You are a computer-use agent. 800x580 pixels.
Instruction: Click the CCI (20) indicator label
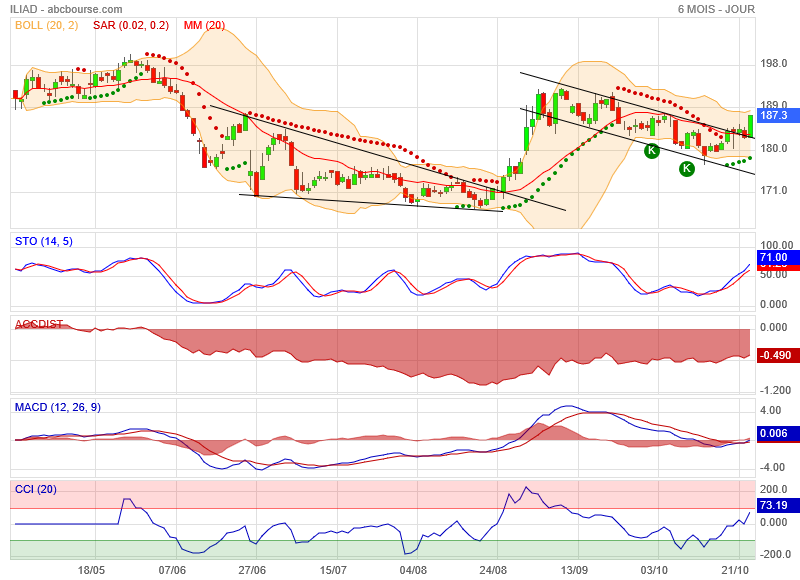tap(36, 489)
